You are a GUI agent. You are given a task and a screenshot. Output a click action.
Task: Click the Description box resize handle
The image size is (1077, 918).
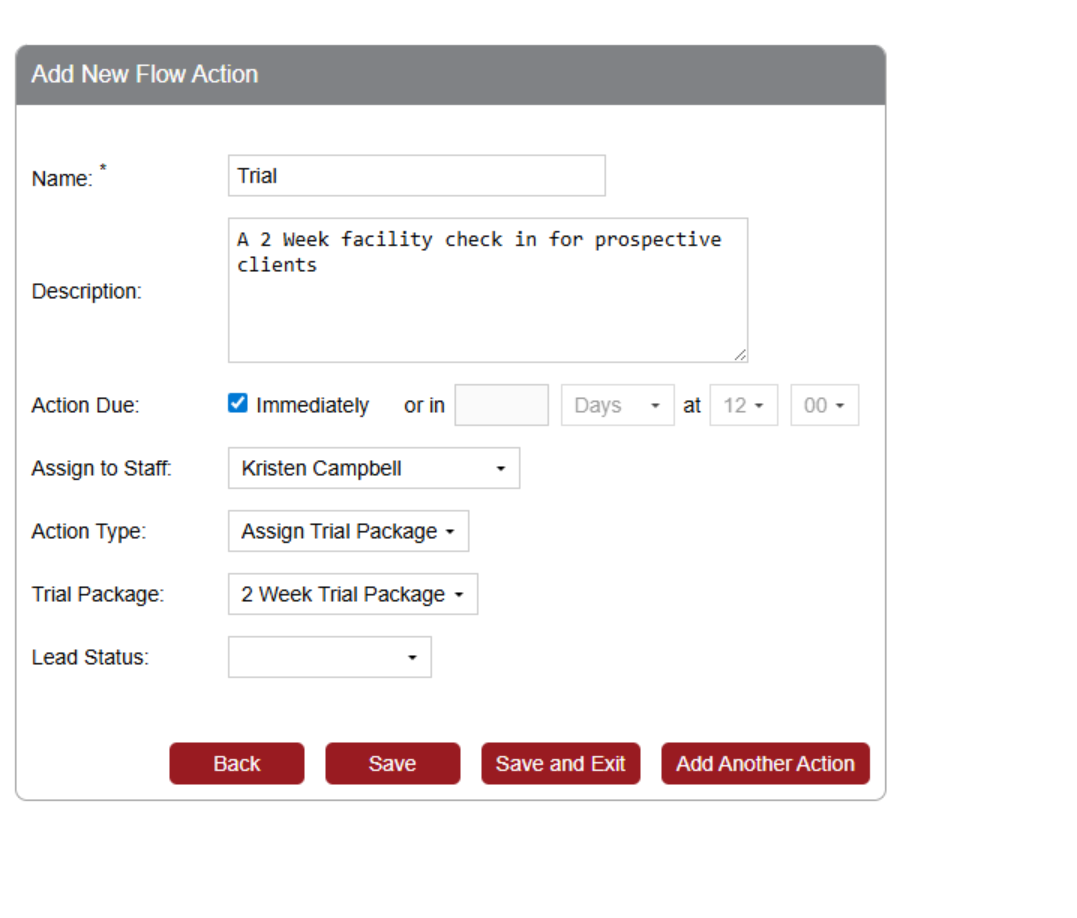pyautogui.click(x=740, y=354)
